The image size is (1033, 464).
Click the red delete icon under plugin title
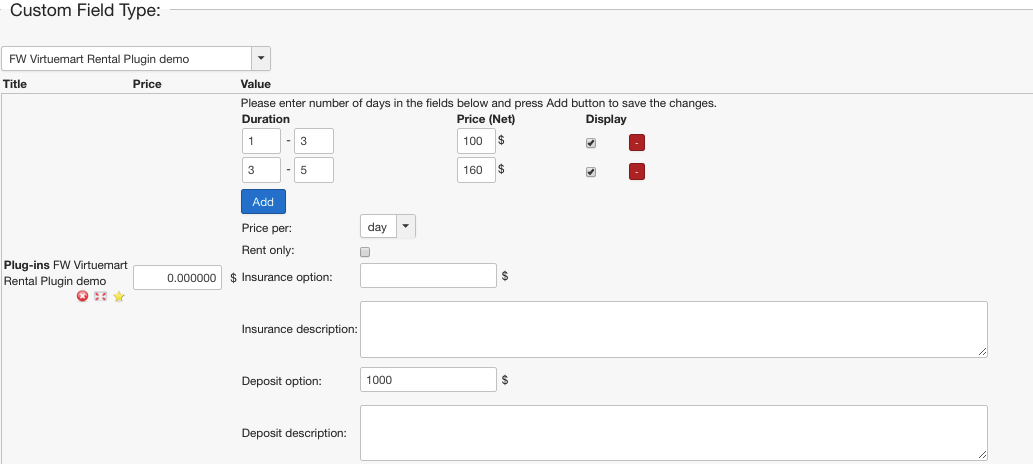(x=83, y=297)
